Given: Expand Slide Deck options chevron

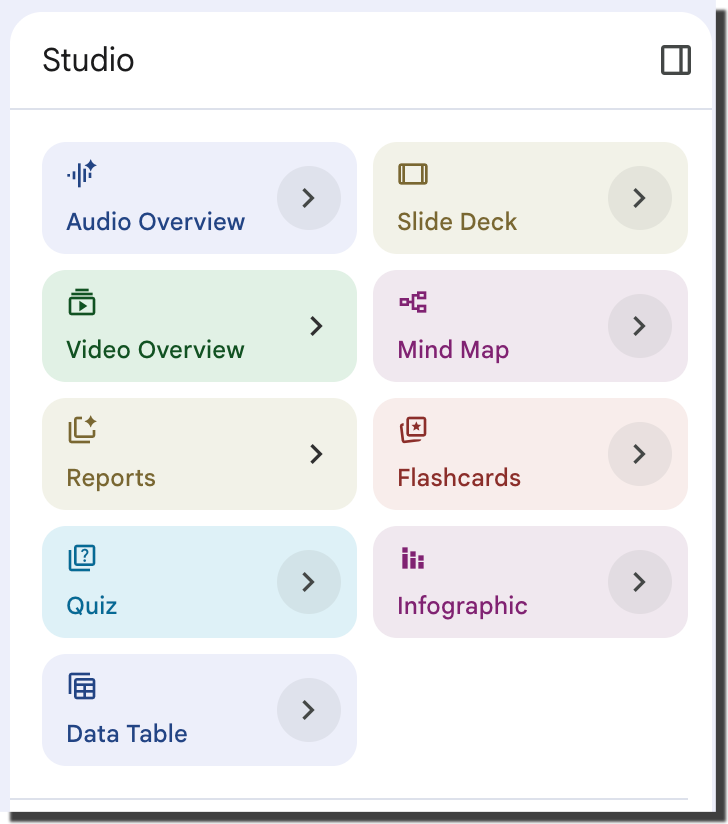Looking at the screenshot, I should [640, 198].
